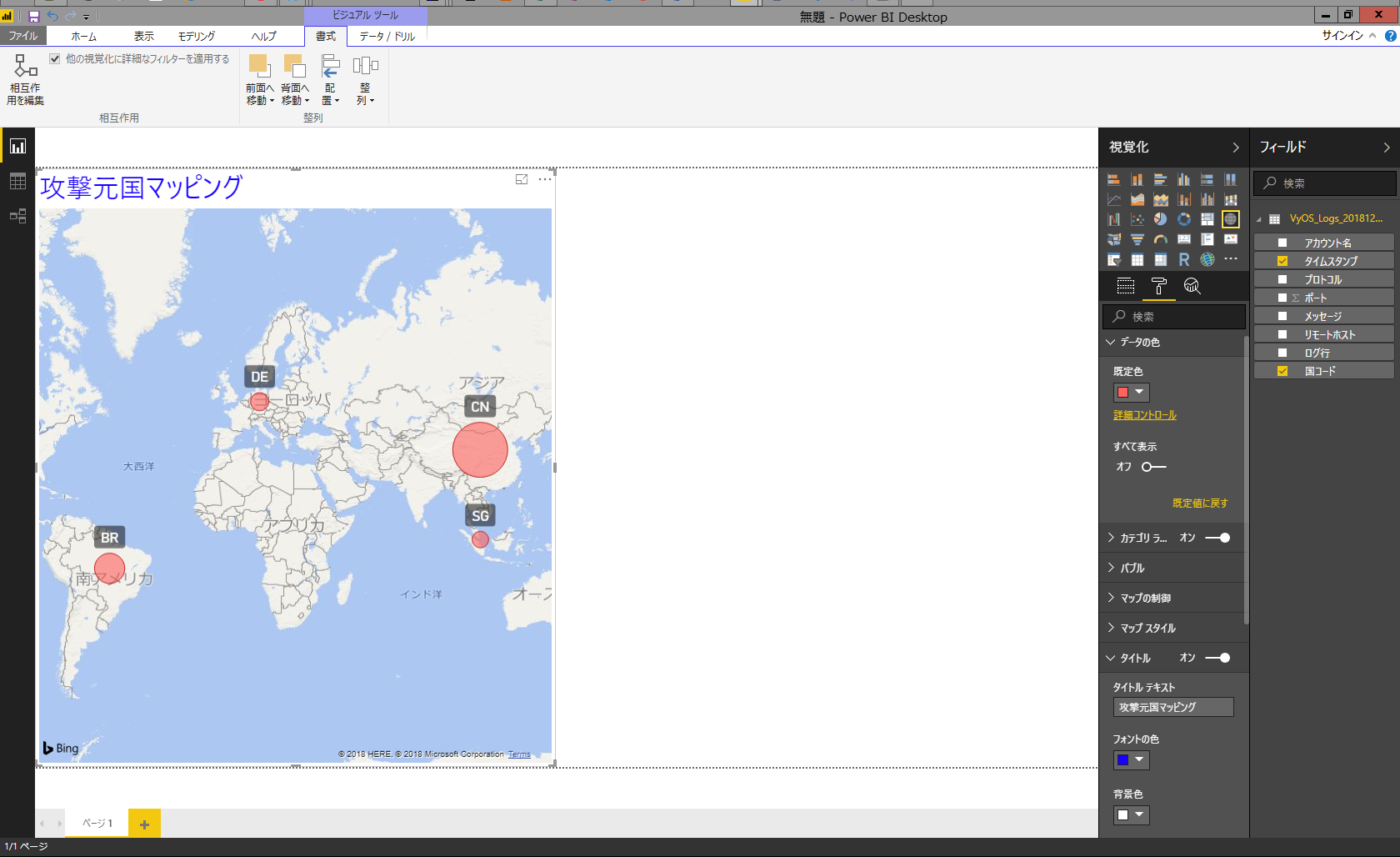Image resolution: width=1400 pixels, height=857 pixels.
Task: Check the アカウント名 field checkbox
Action: [1282, 243]
